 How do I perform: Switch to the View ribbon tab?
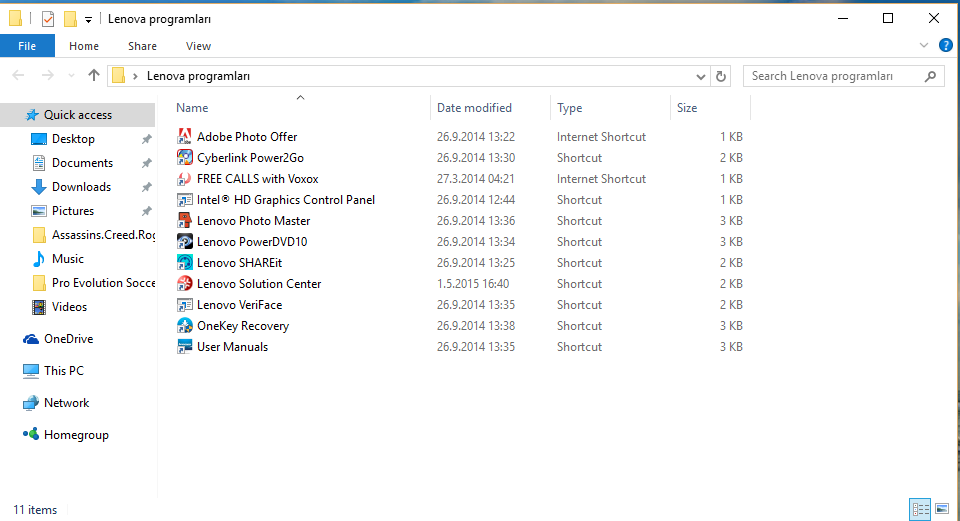[x=198, y=46]
